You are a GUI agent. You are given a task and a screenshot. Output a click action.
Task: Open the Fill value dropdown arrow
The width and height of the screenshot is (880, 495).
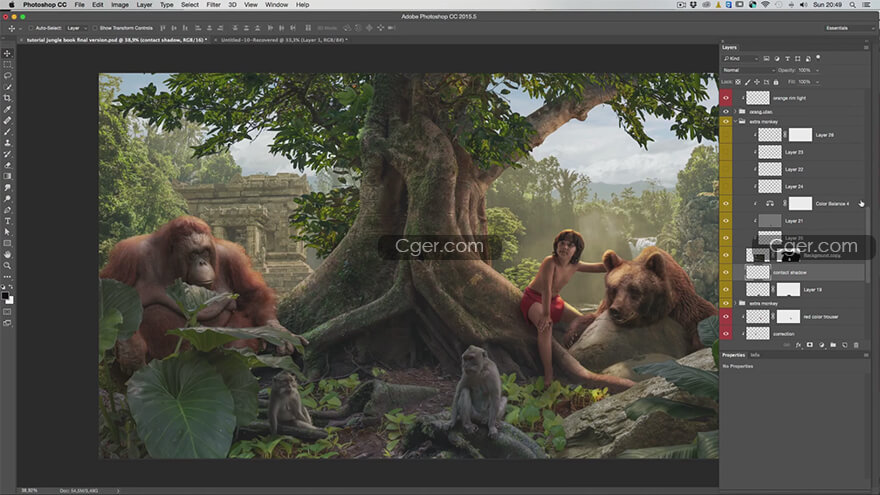[x=817, y=82]
